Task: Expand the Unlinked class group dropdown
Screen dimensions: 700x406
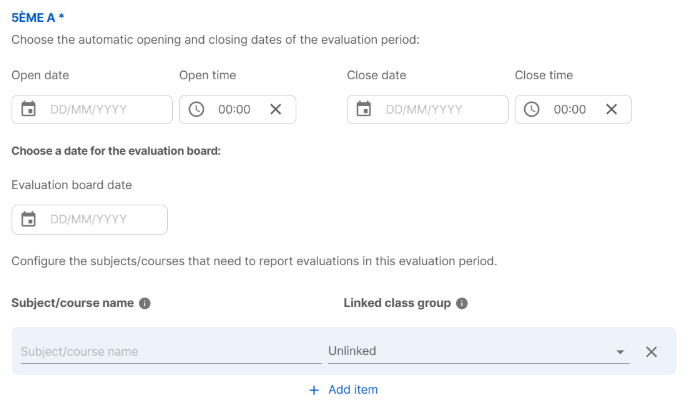Action: 620,352
